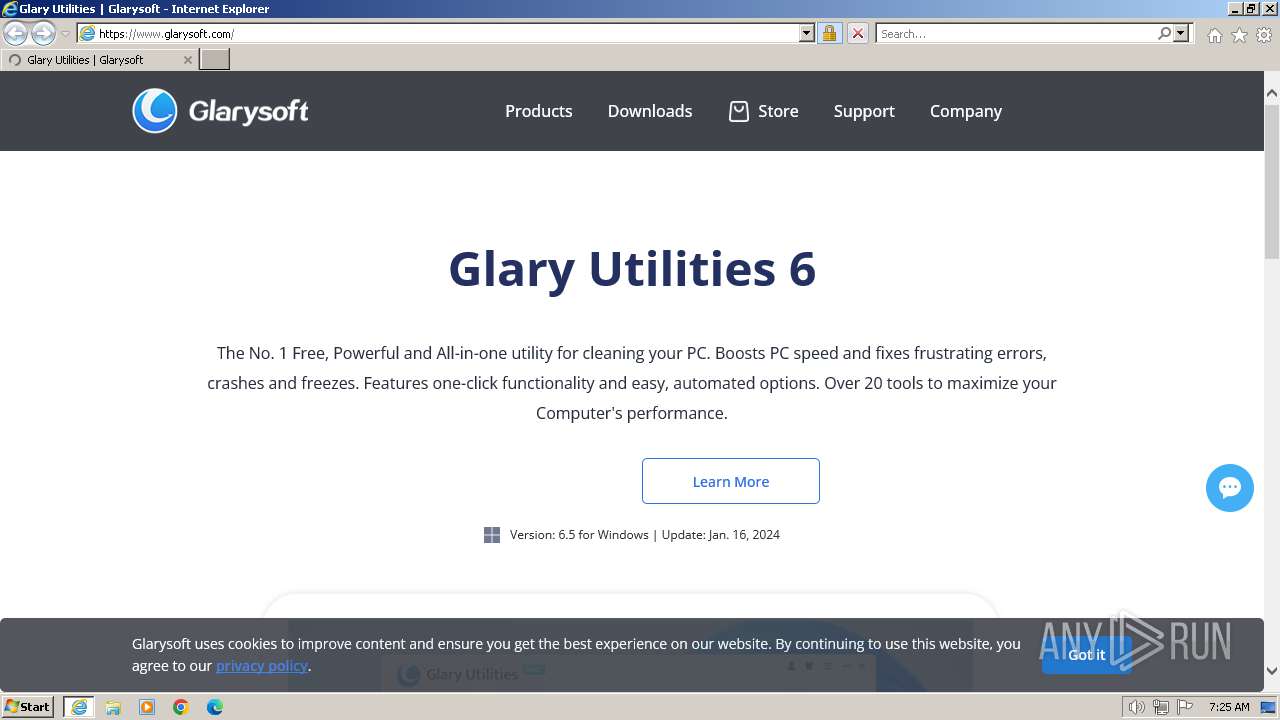Close the Glary Utilities browser tab
Image resolution: width=1280 pixels, height=720 pixels.
(x=187, y=60)
